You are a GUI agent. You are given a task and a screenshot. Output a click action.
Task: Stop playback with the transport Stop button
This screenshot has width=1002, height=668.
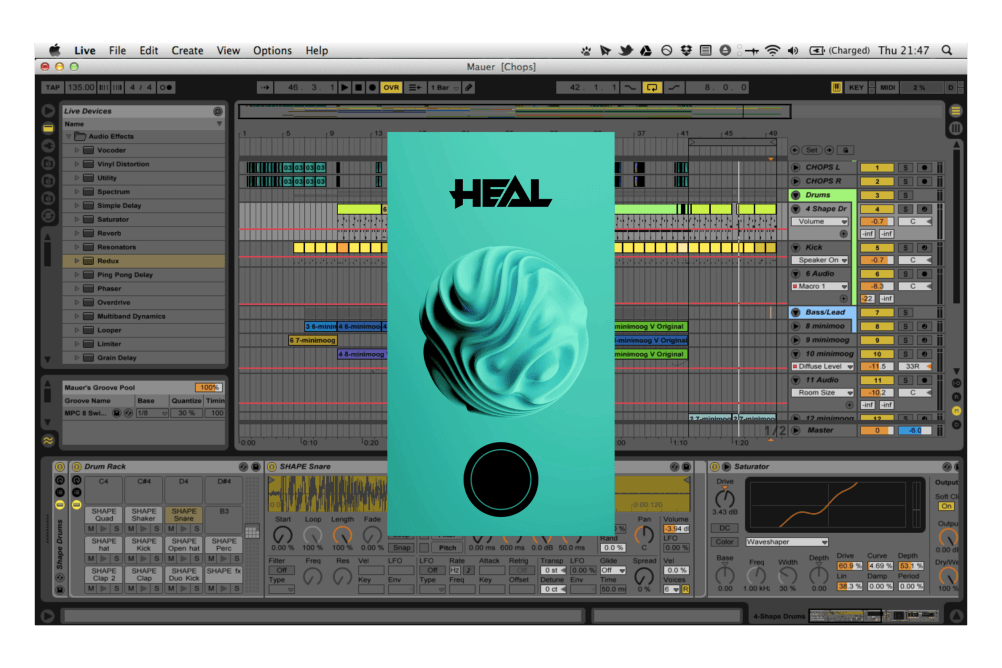[358, 88]
